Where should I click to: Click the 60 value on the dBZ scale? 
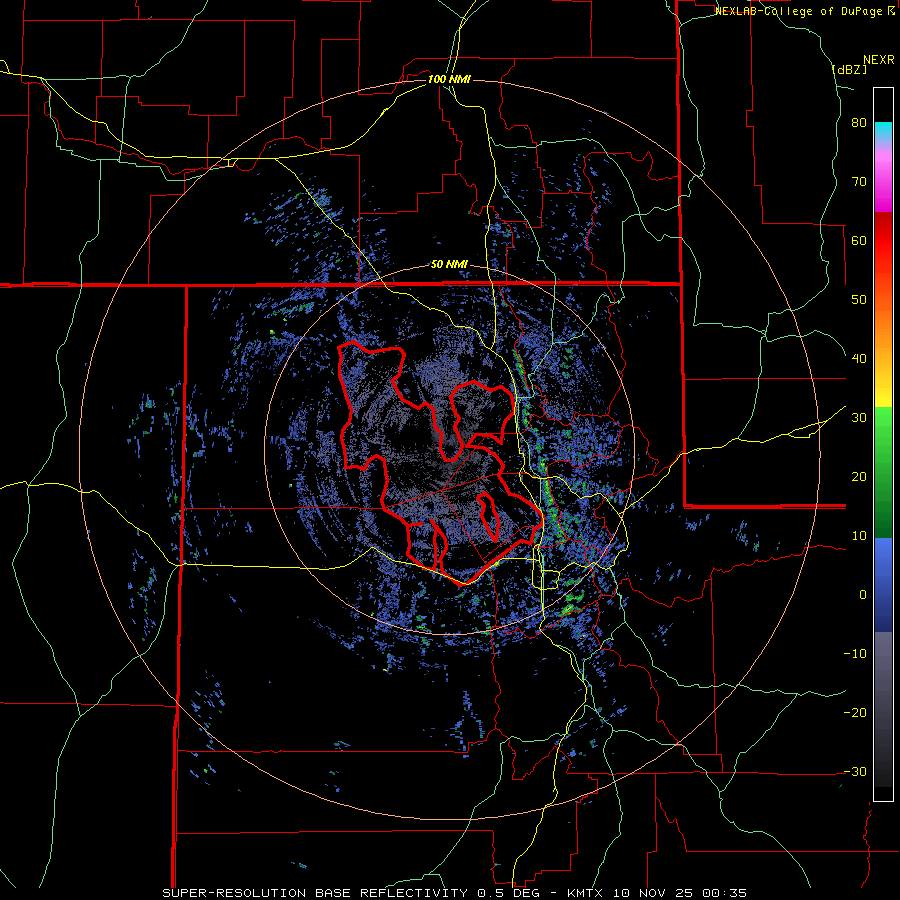[x=859, y=240]
